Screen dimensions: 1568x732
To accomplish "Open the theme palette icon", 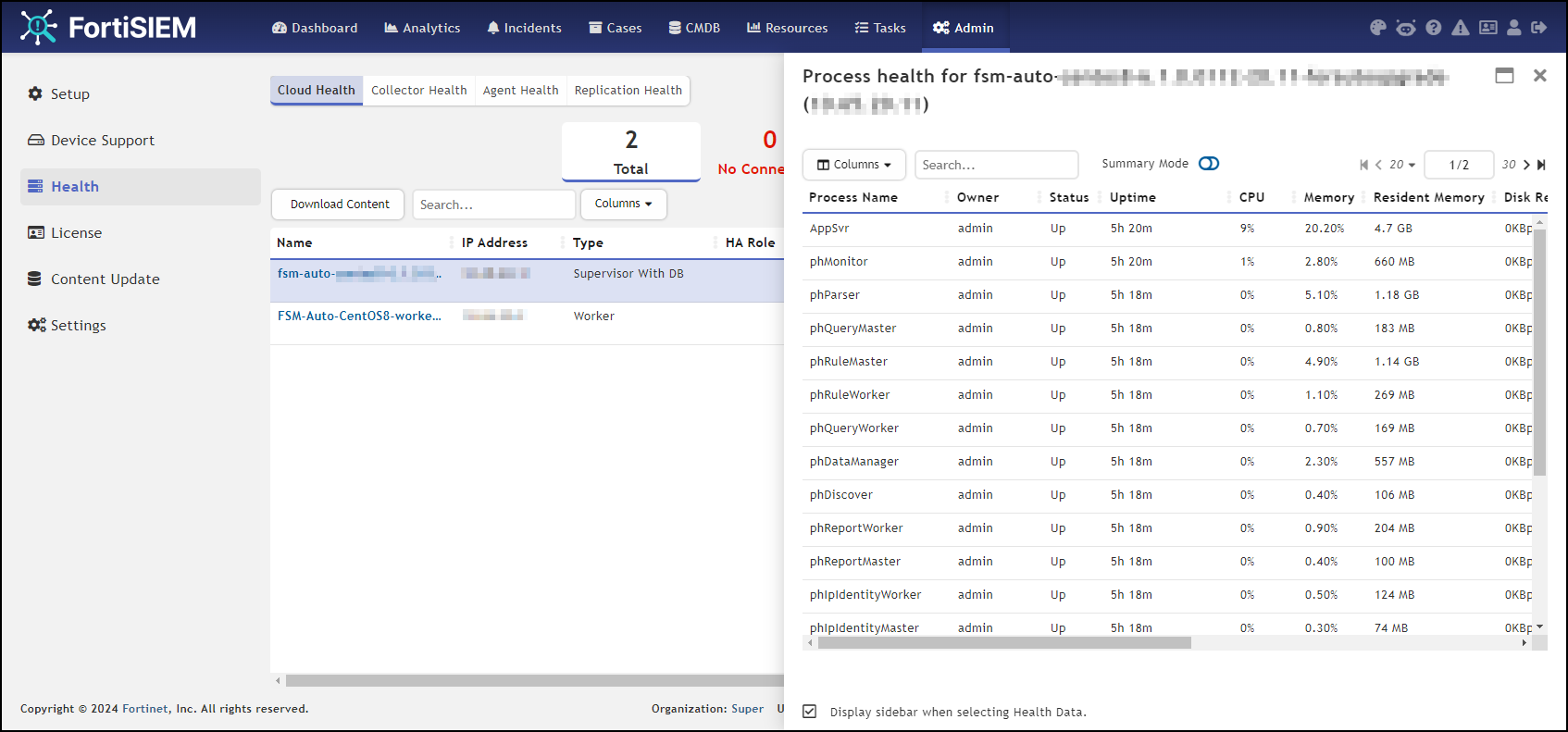I will (1377, 28).
